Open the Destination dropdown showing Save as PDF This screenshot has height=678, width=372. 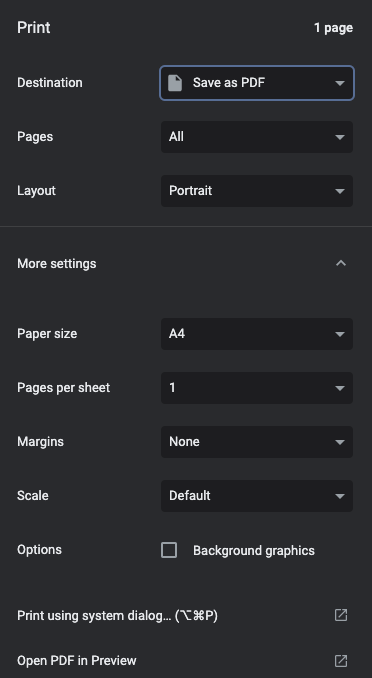[x=257, y=83]
